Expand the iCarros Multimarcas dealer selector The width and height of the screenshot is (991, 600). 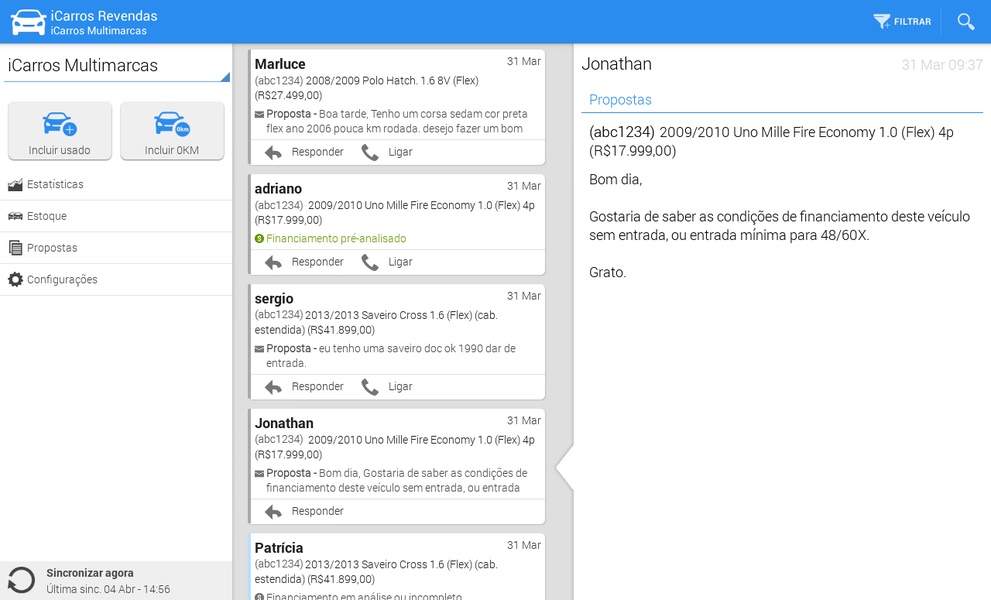coord(116,66)
